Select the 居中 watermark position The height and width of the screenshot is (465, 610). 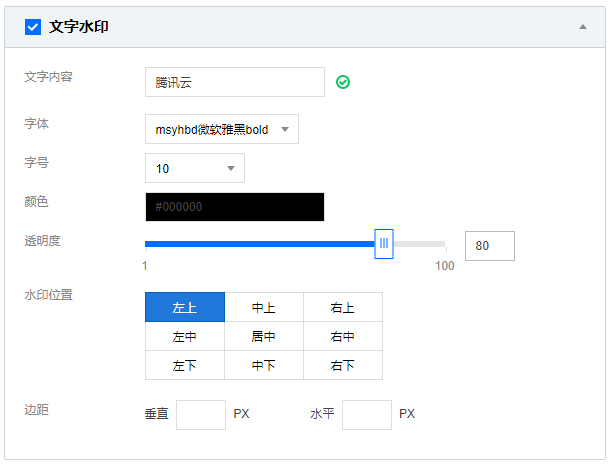pos(264,336)
